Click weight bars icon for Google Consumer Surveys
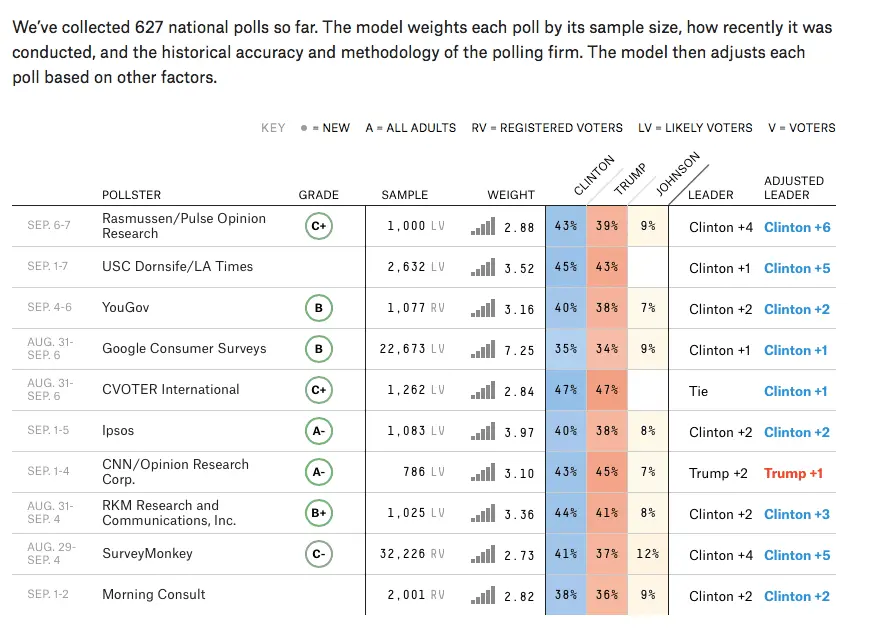Image resolution: width=894 pixels, height=639 pixels. tap(483, 350)
